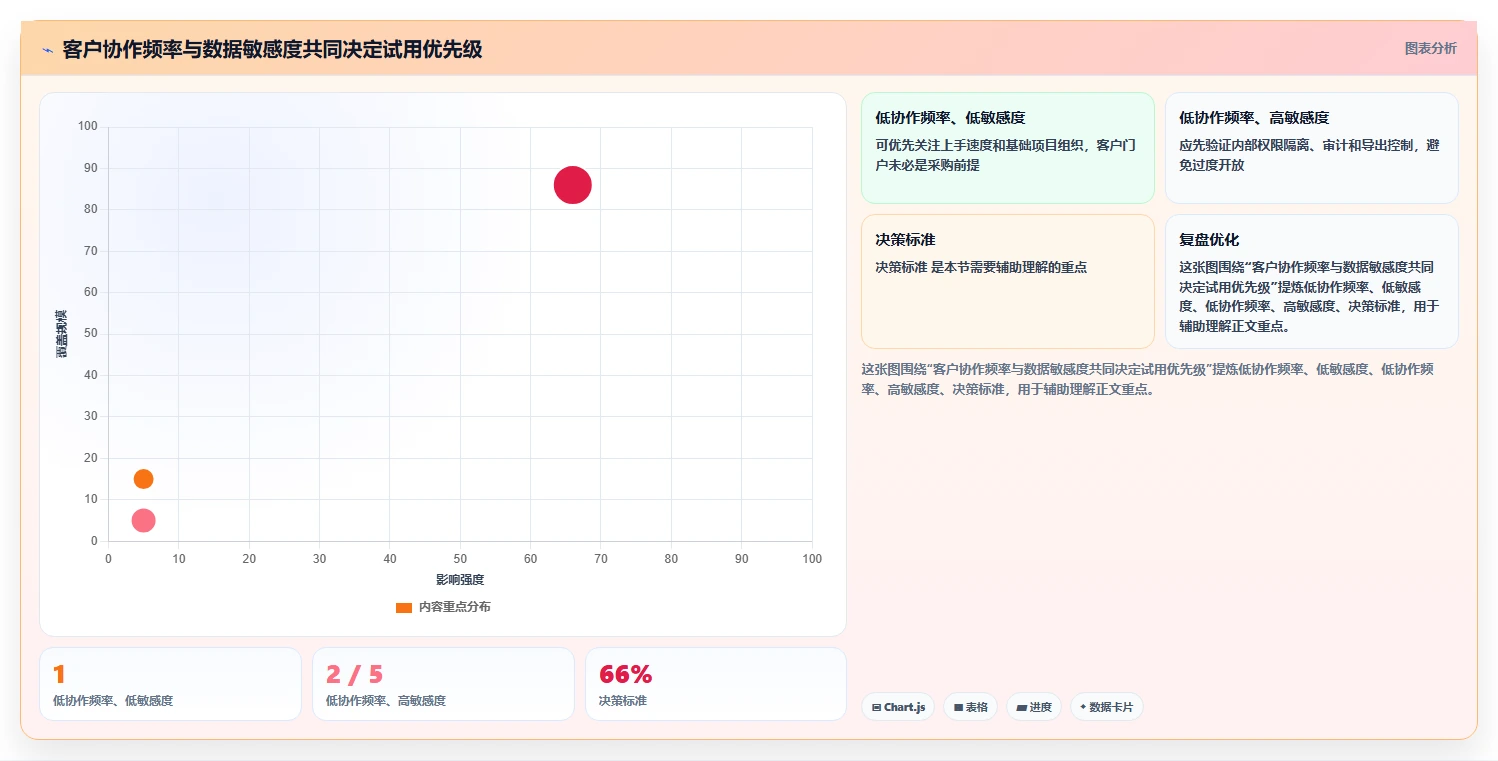
Task: Select the pink bubble near origin
Action: point(143,520)
